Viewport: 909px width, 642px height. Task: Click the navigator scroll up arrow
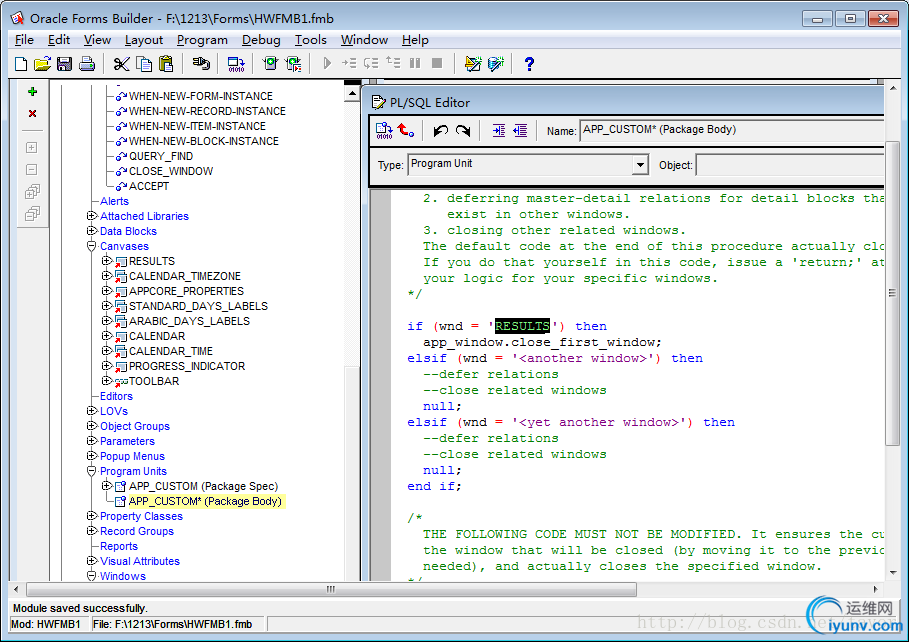point(352,93)
